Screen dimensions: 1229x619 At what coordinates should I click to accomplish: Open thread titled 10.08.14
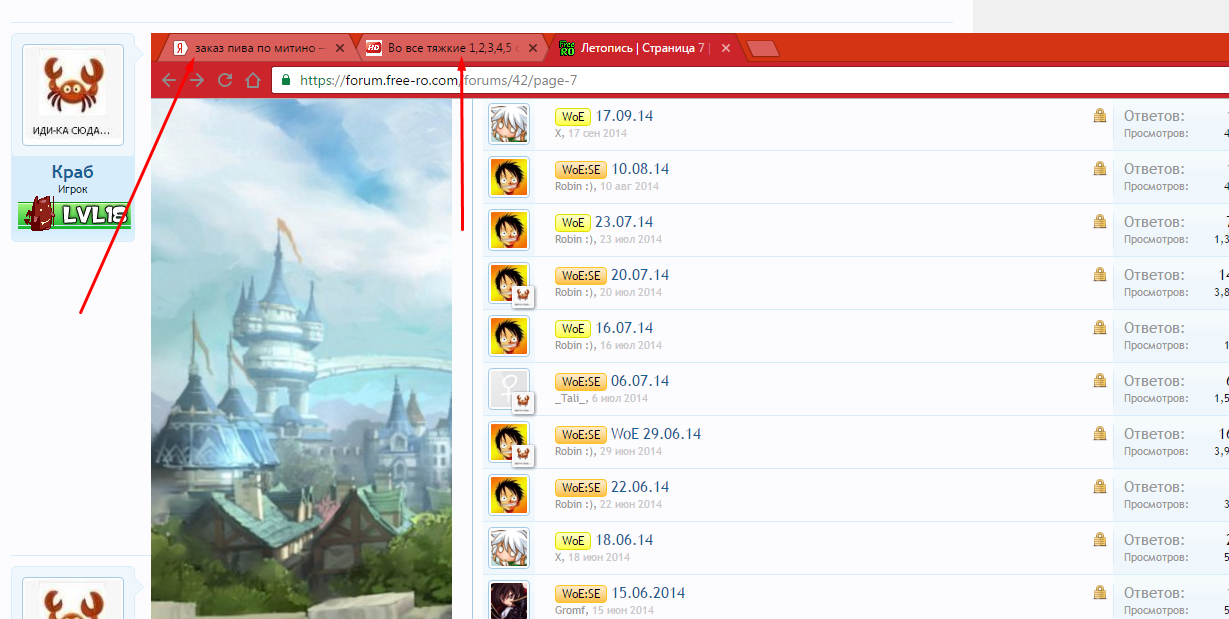click(641, 169)
